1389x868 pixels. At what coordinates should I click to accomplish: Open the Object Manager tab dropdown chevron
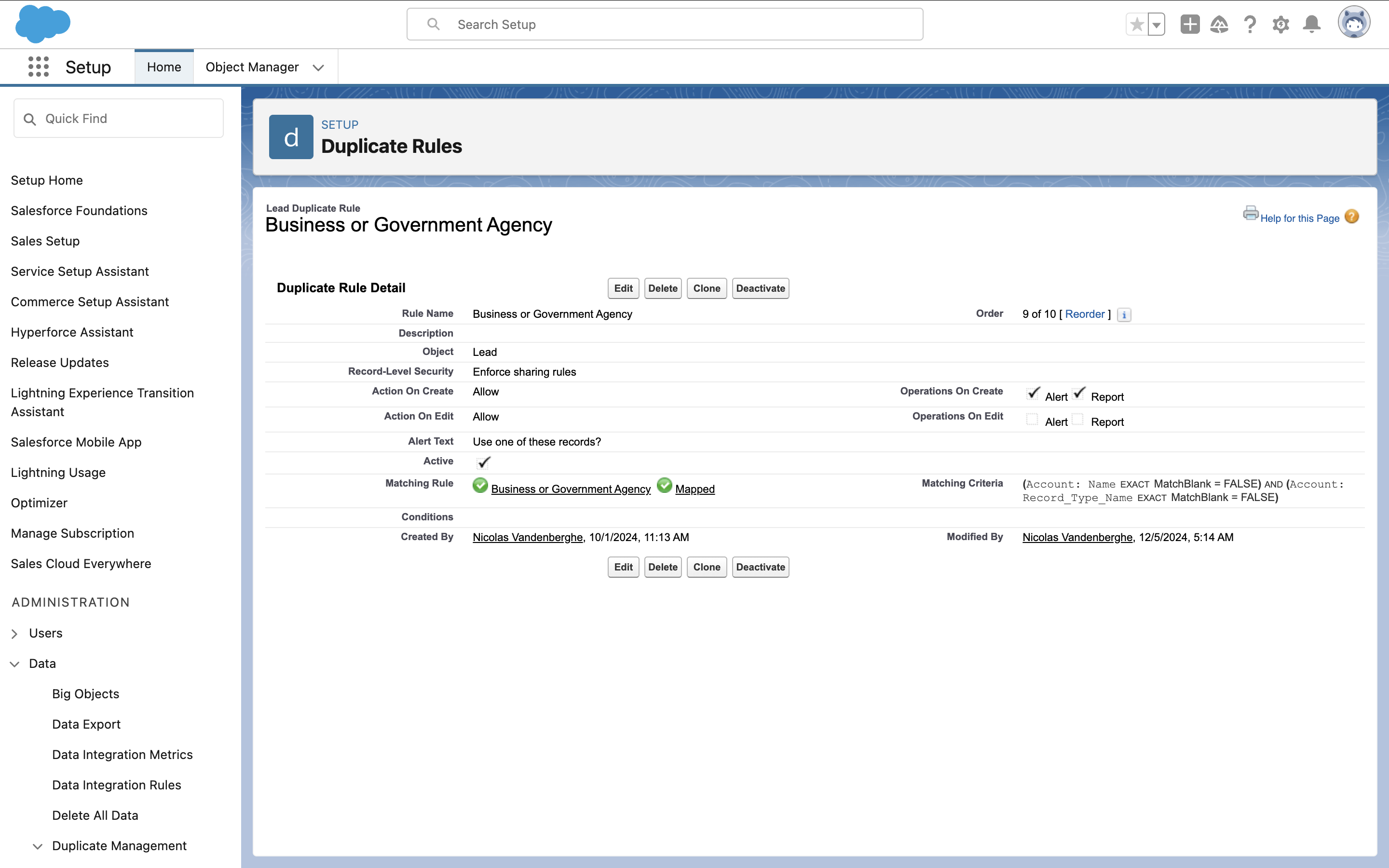click(x=318, y=68)
